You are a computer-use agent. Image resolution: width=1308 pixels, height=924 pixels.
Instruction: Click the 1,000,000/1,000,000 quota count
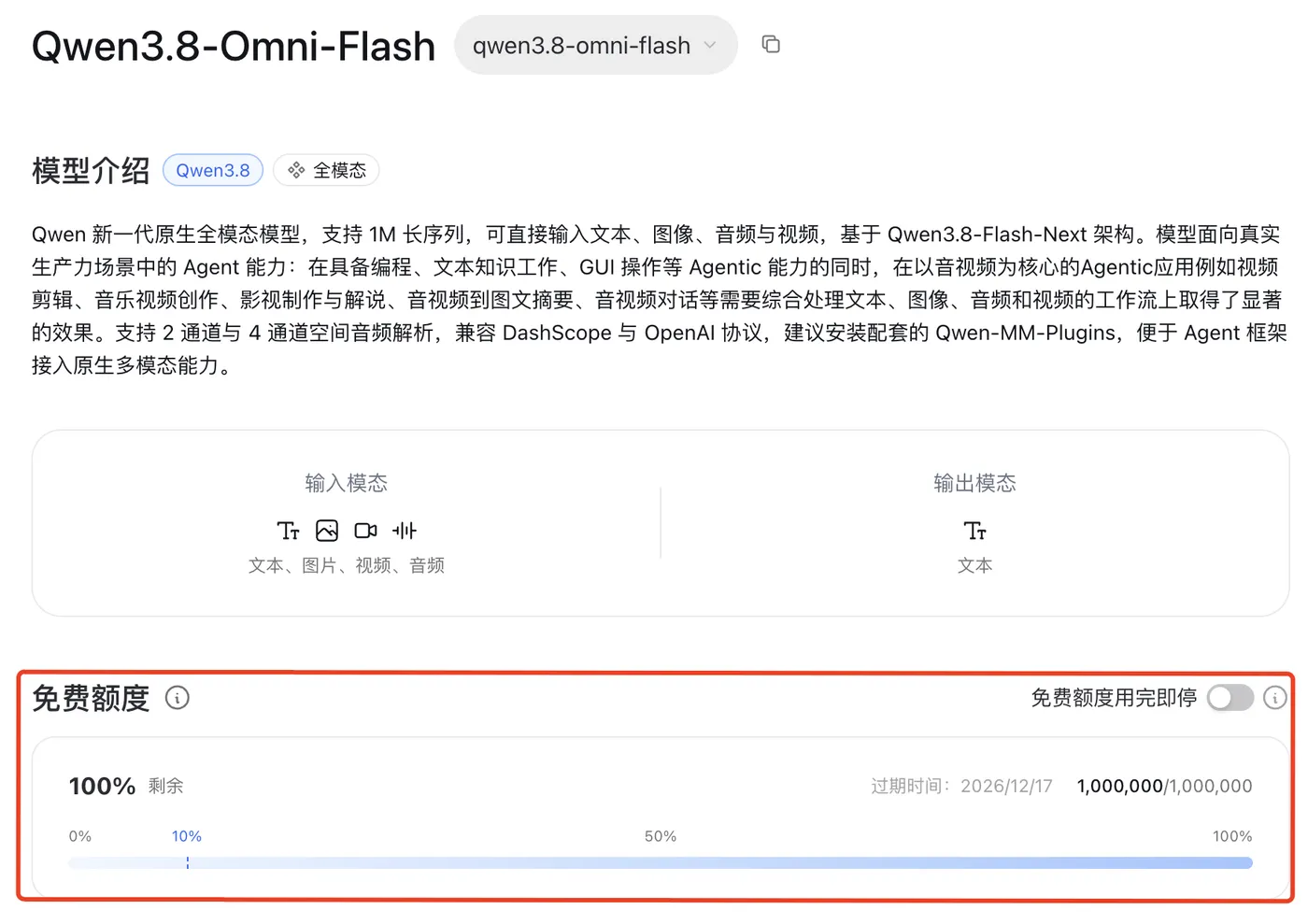click(1164, 786)
